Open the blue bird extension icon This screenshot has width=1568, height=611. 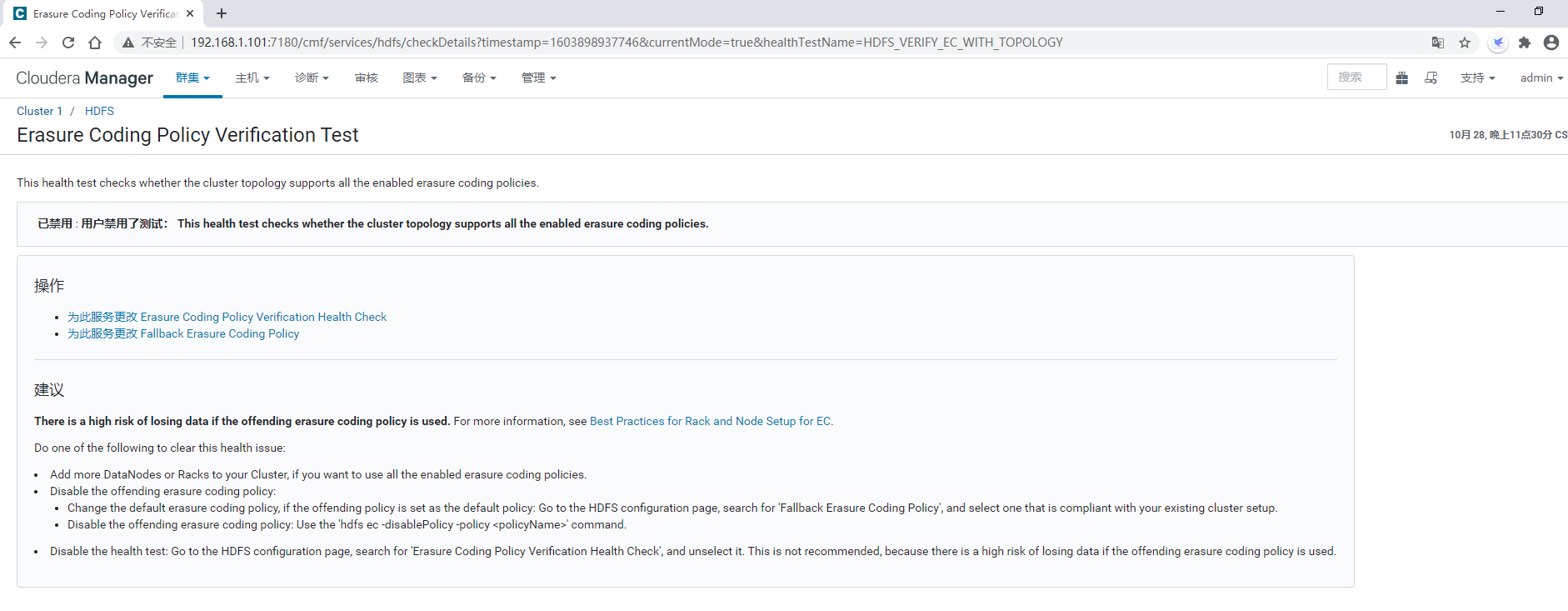pos(1498,43)
